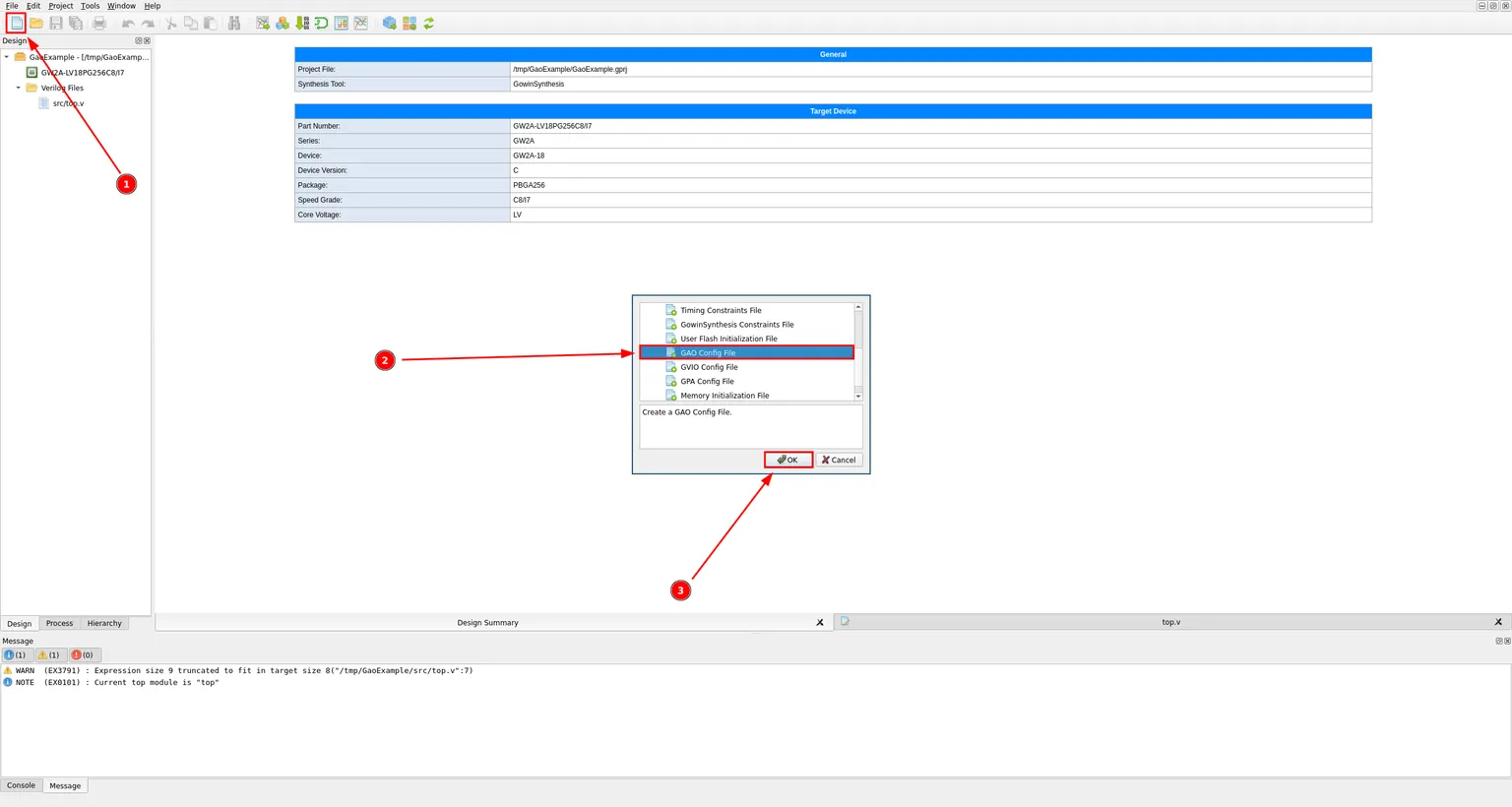
Task: Click the New file toolbar icon
Action: (17, 23)
